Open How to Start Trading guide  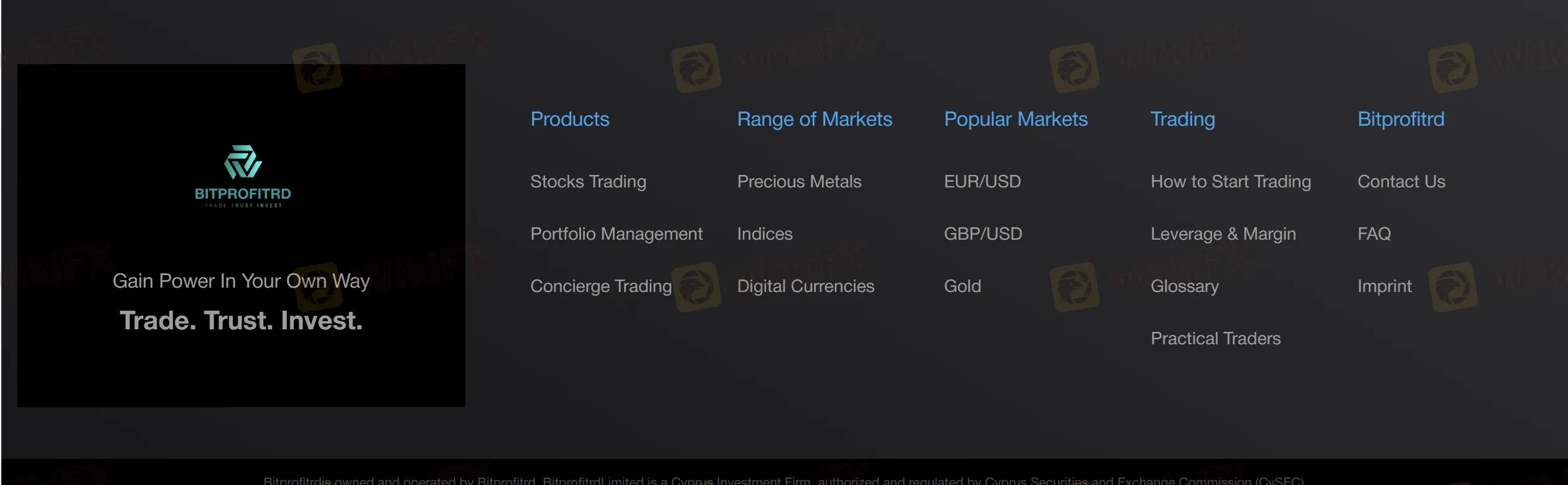[1231, 181]
